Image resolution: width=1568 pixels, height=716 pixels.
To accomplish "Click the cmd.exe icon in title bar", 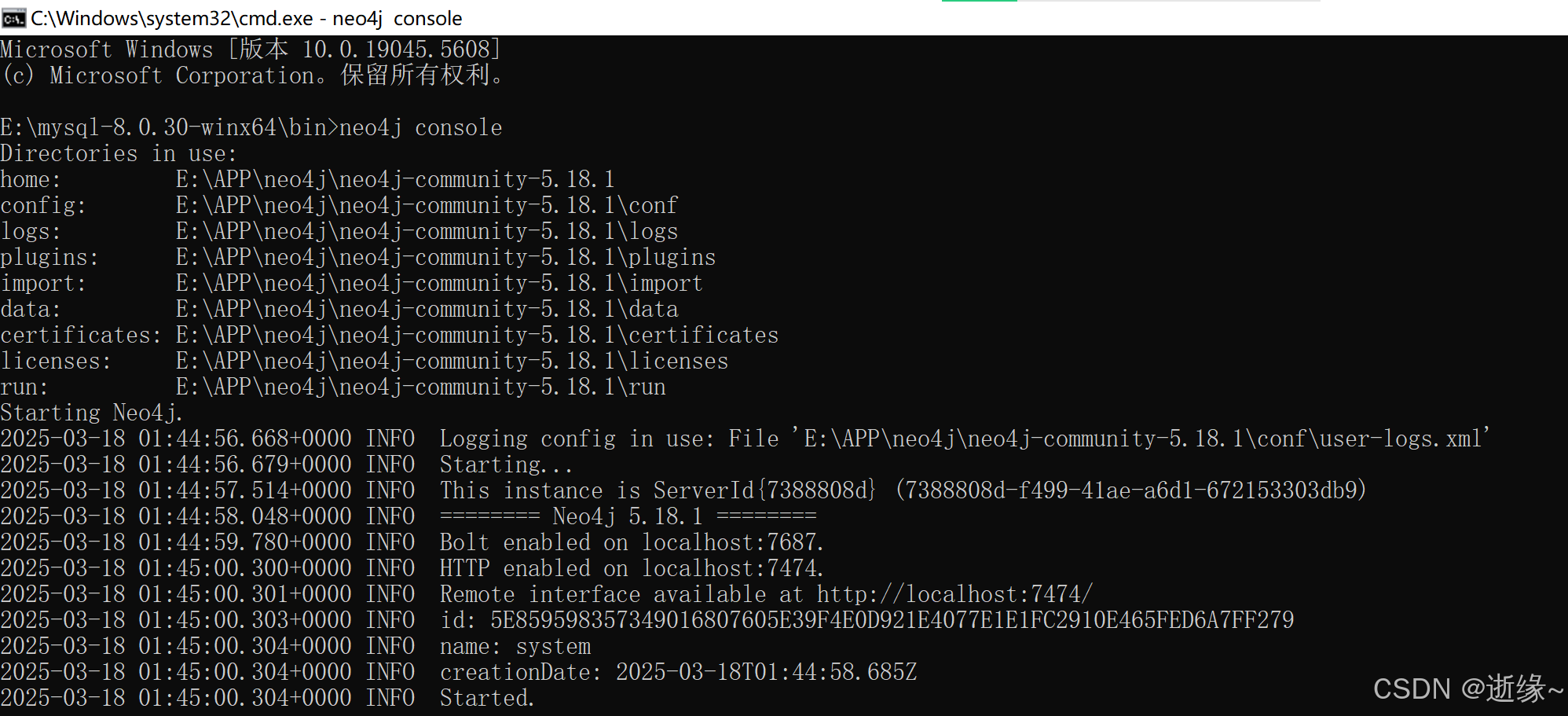I will point(14,17).
